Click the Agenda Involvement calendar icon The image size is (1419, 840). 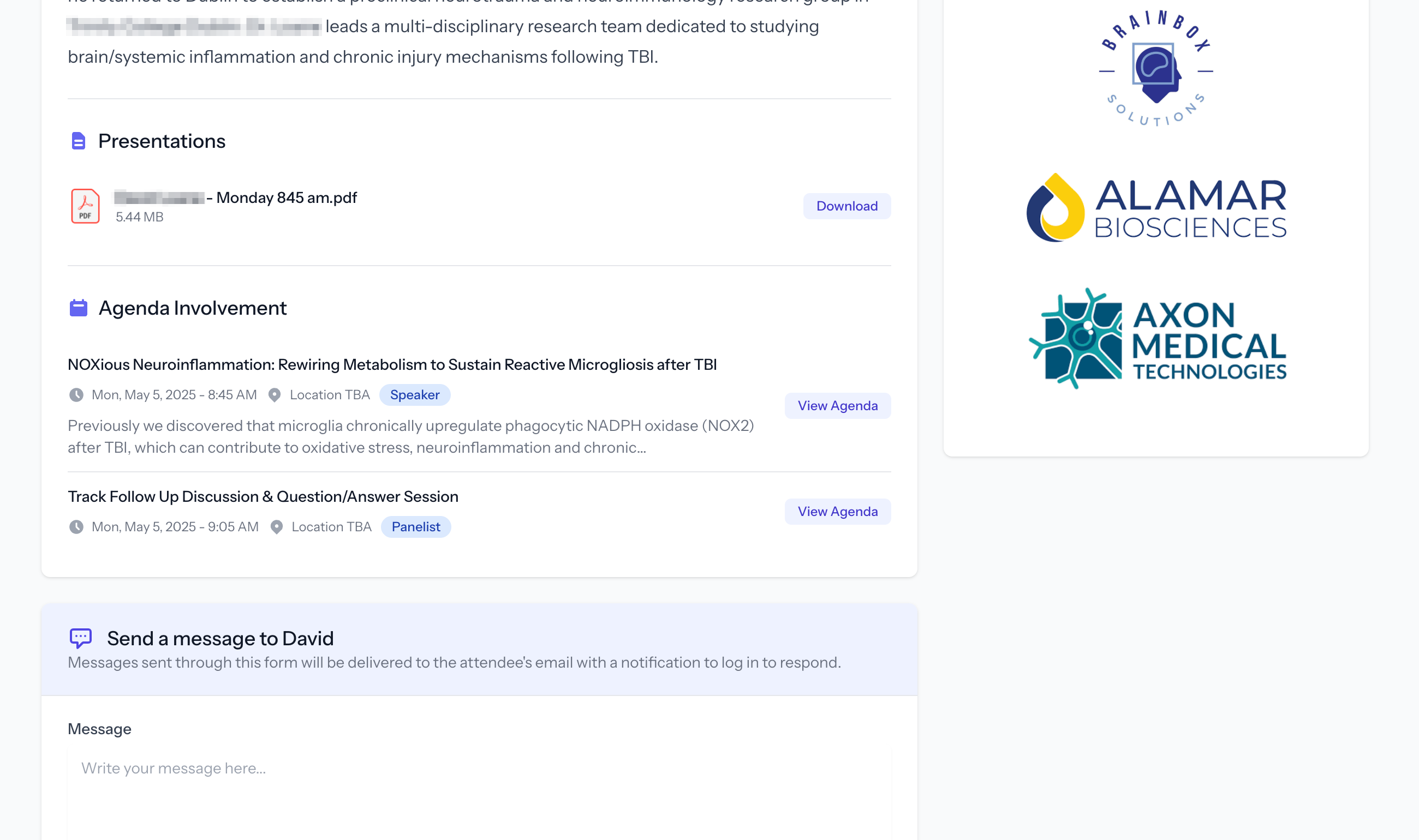tap(78, 308)
